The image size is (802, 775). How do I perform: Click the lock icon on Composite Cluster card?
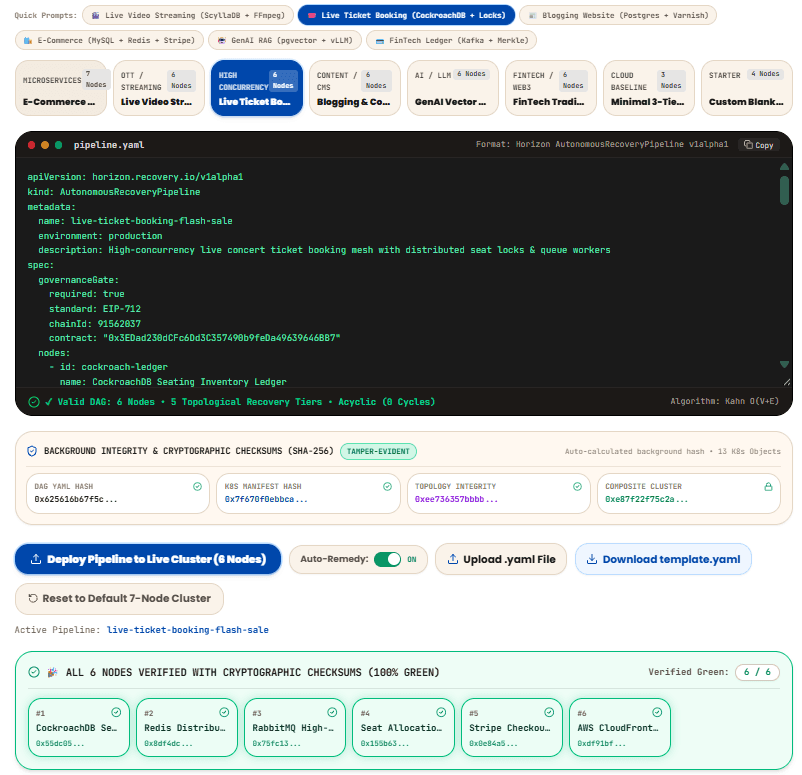point(768,486)
